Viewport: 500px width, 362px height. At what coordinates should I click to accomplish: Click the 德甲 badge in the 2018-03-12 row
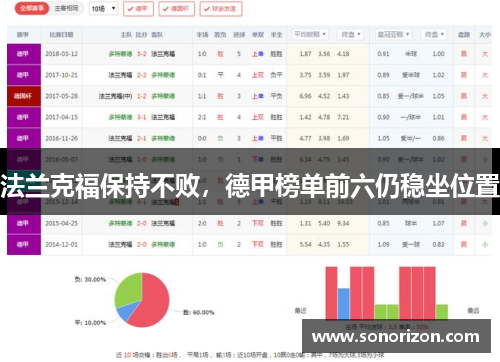click(x=24, y=54)
